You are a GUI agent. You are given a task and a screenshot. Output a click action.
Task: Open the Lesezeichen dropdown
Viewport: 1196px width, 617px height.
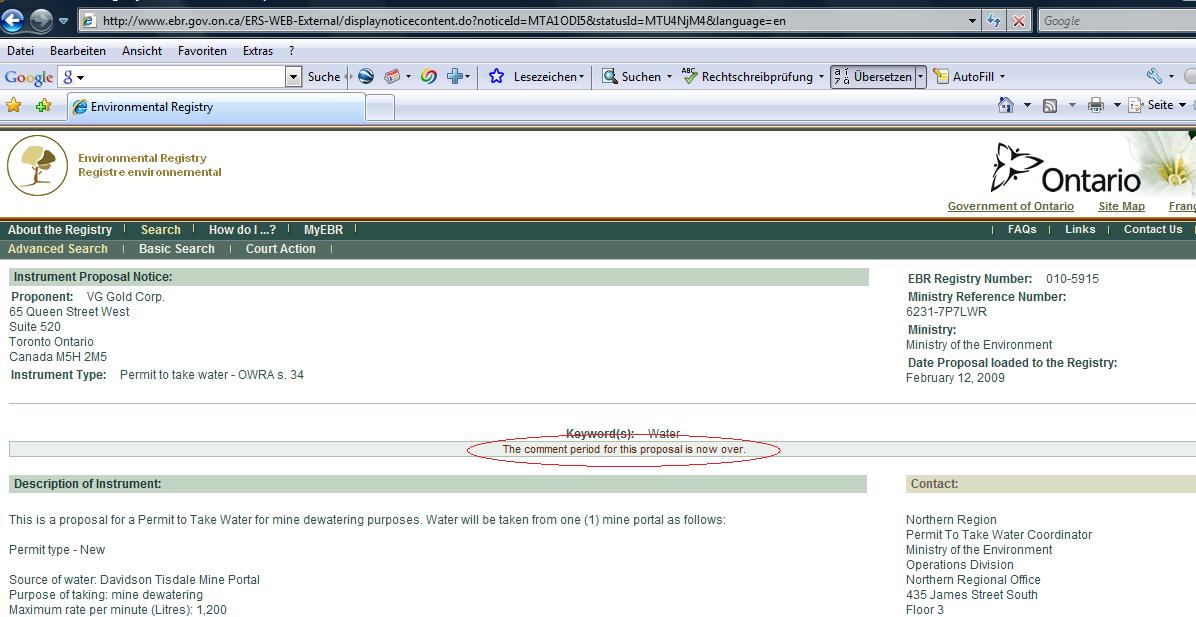[x=548, y=76]
